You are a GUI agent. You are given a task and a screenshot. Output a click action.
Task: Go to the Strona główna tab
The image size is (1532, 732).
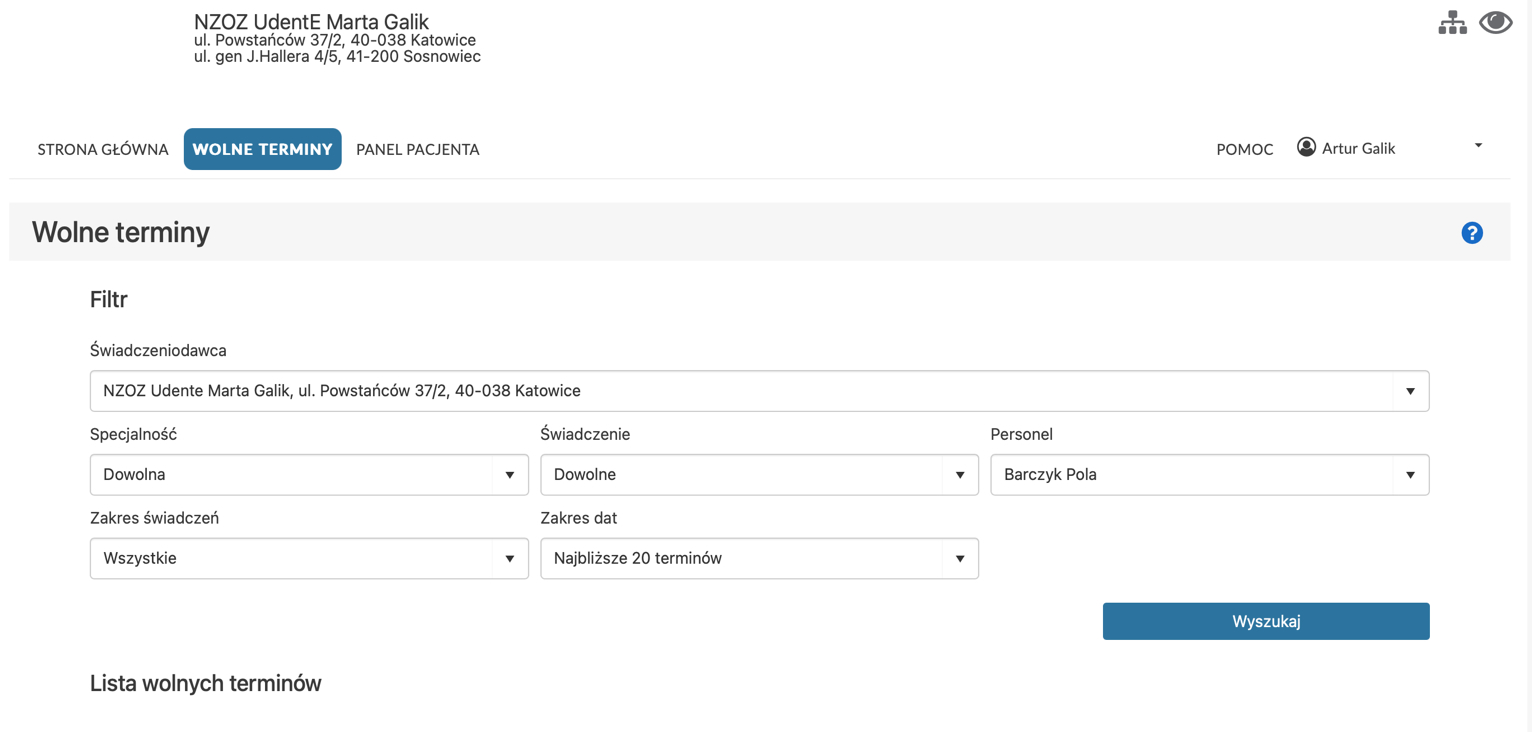point(103,149)
